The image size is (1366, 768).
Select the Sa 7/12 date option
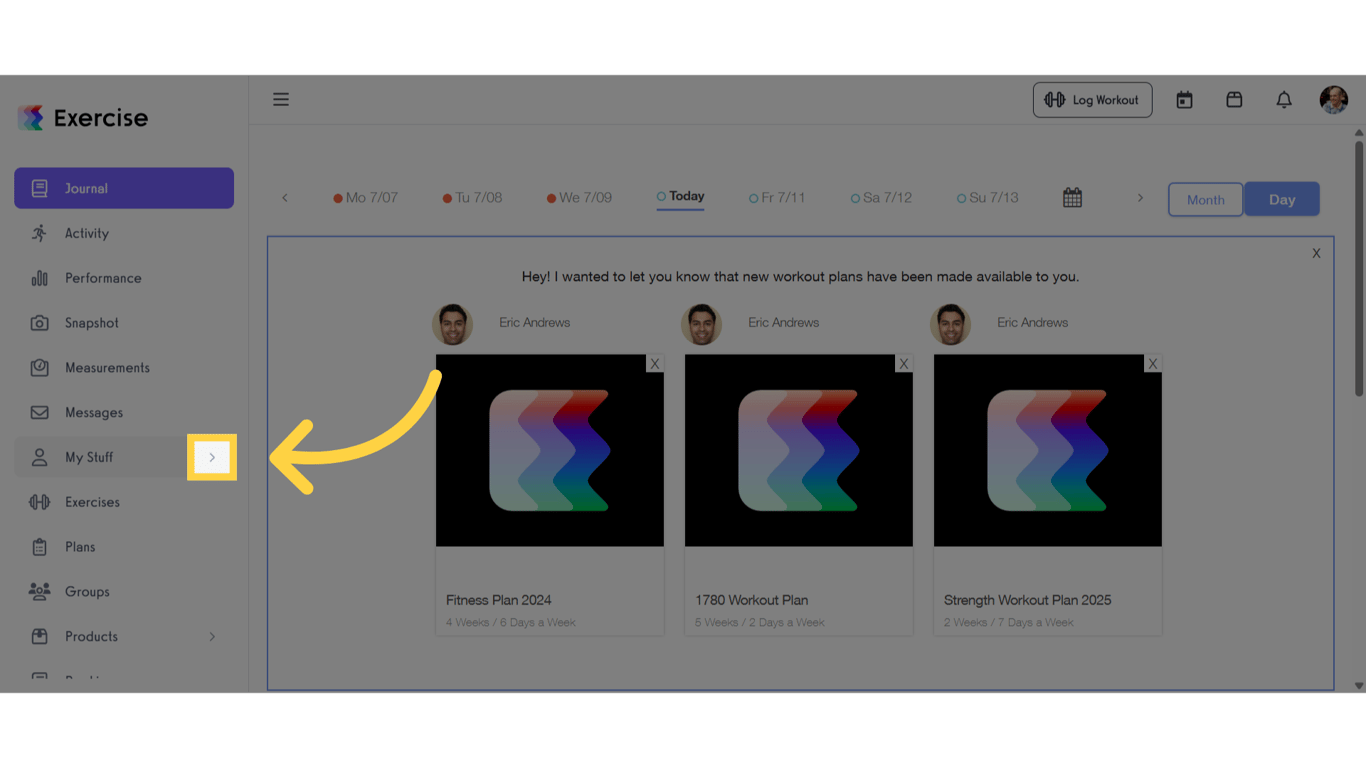[x=881, y=197]
